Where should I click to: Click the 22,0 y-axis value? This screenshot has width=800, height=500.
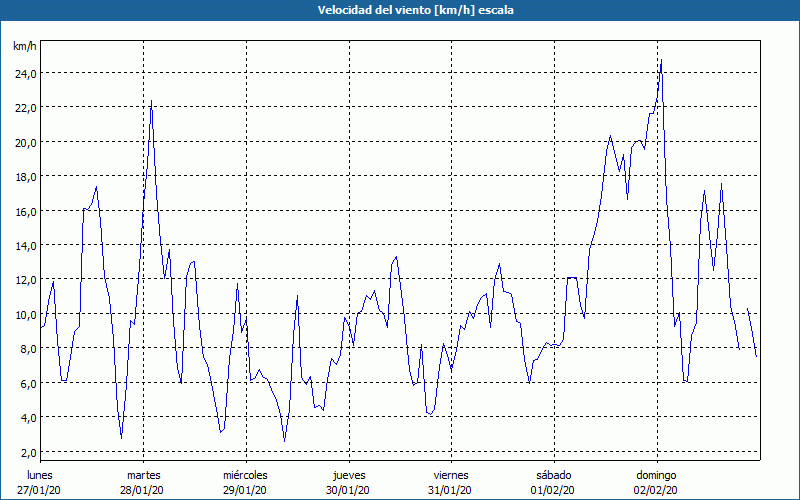[26, 108]
